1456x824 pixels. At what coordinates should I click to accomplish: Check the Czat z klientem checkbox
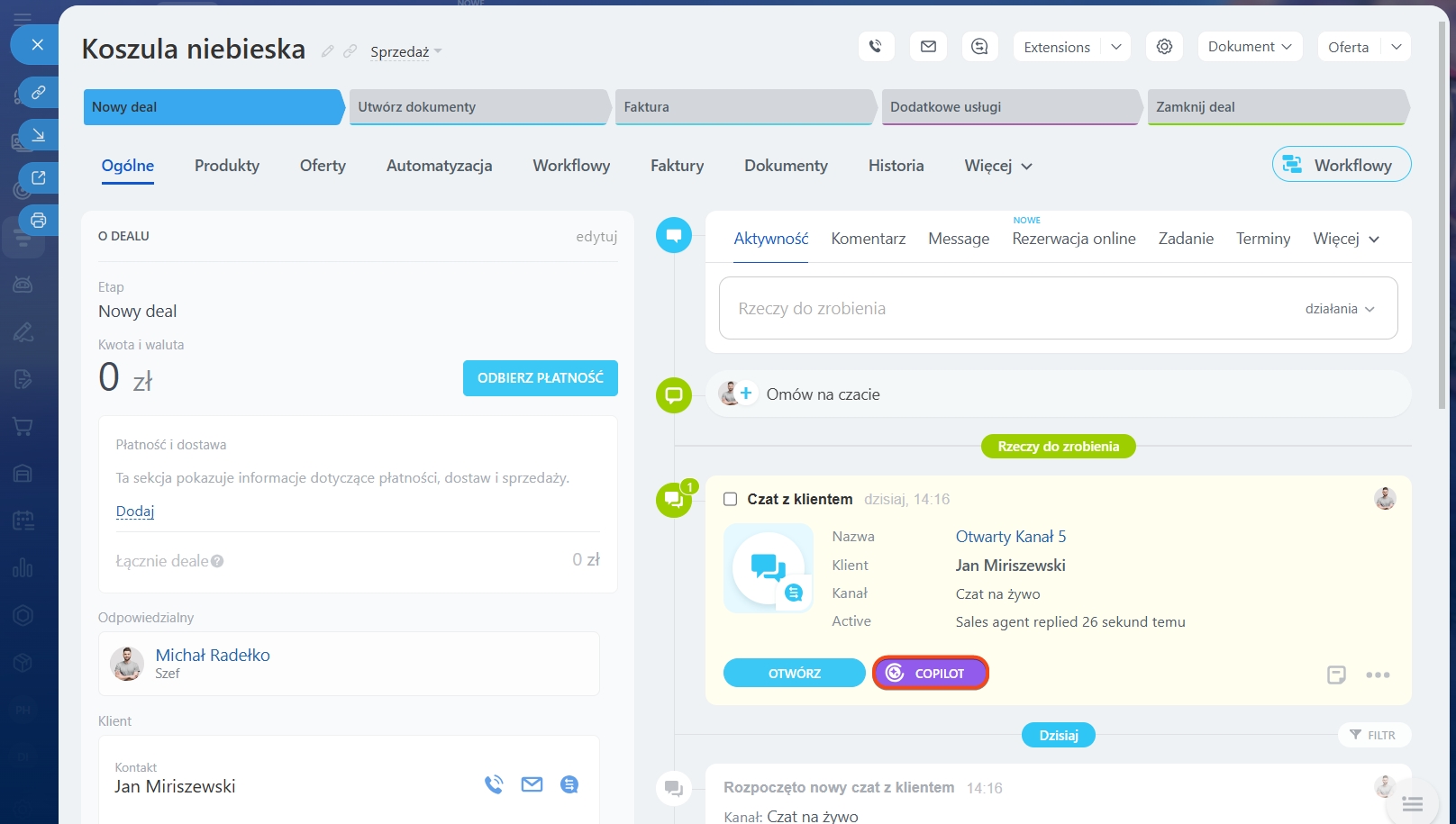731,499
